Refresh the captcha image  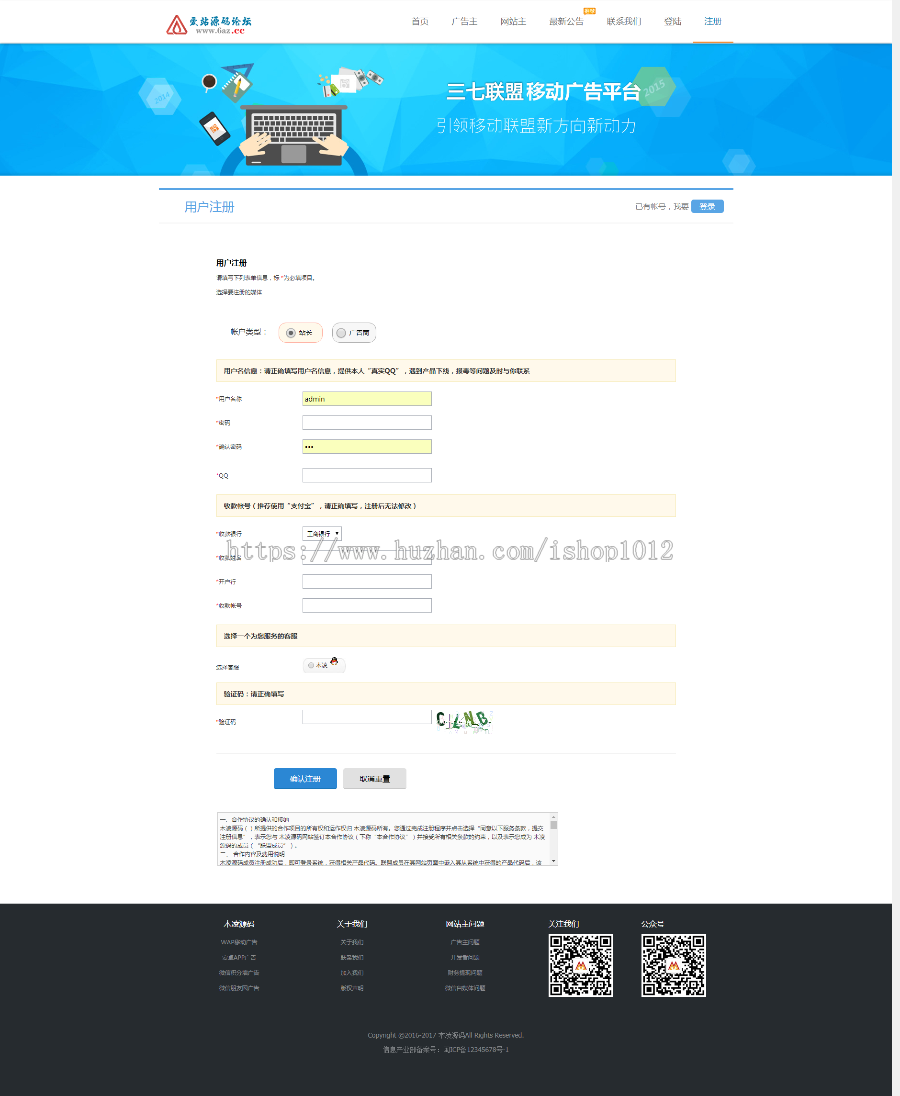click(x=464, y=721)
